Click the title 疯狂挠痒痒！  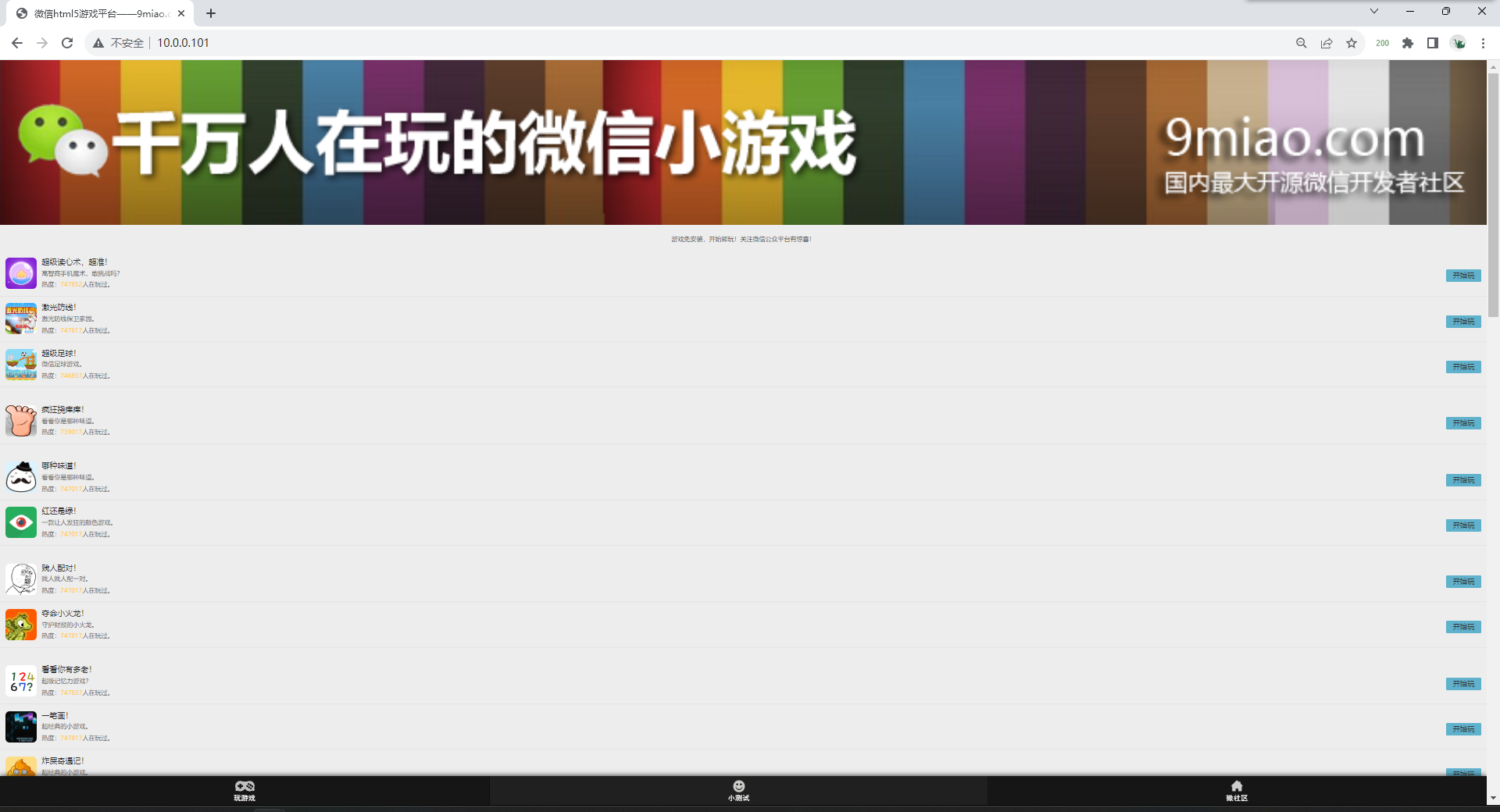[62, 410]
